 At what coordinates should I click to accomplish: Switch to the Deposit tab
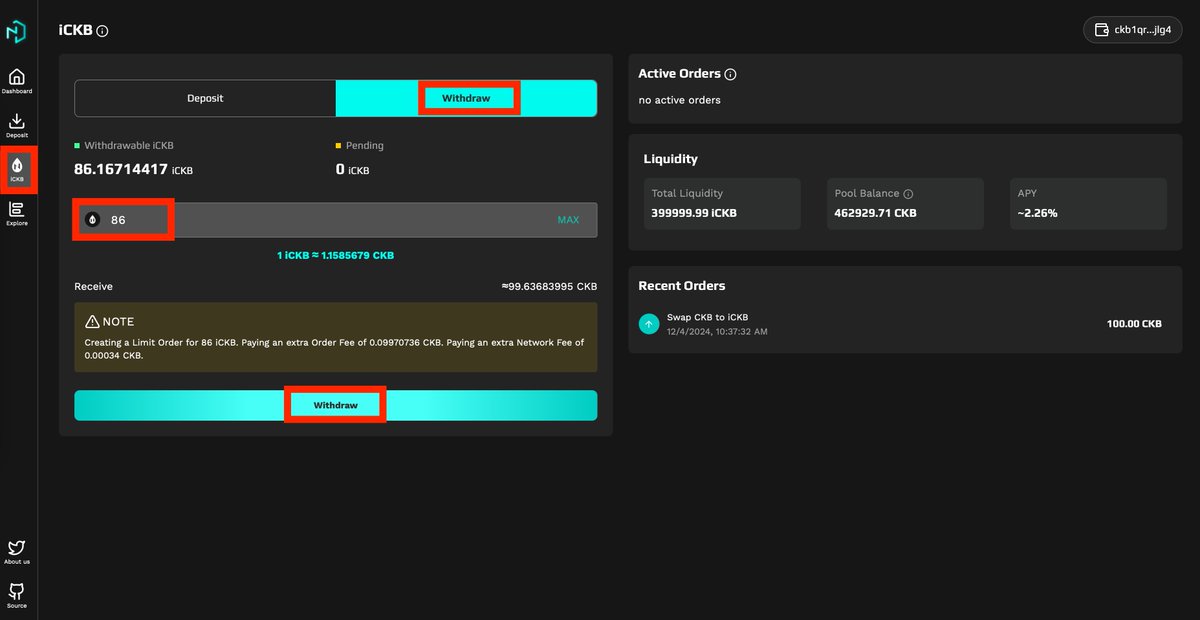(x=205, y=97)
